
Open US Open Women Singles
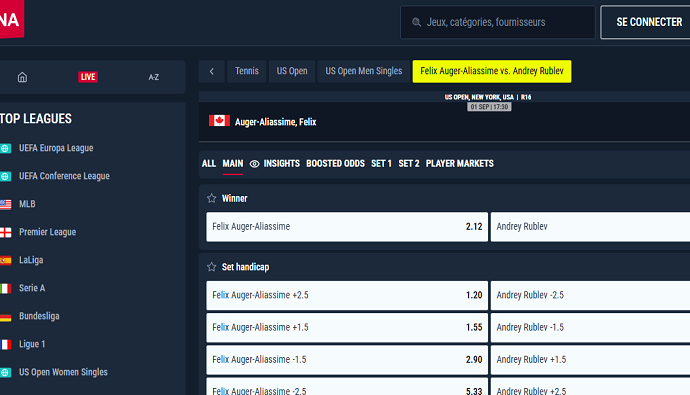[x=63, y=372]
